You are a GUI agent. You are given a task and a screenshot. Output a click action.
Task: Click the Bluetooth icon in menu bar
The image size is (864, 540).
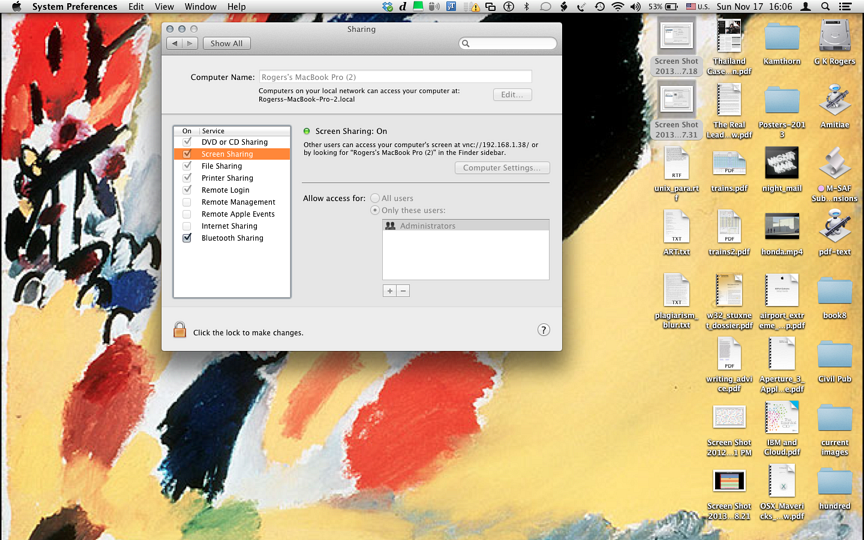tap(526, 7)
